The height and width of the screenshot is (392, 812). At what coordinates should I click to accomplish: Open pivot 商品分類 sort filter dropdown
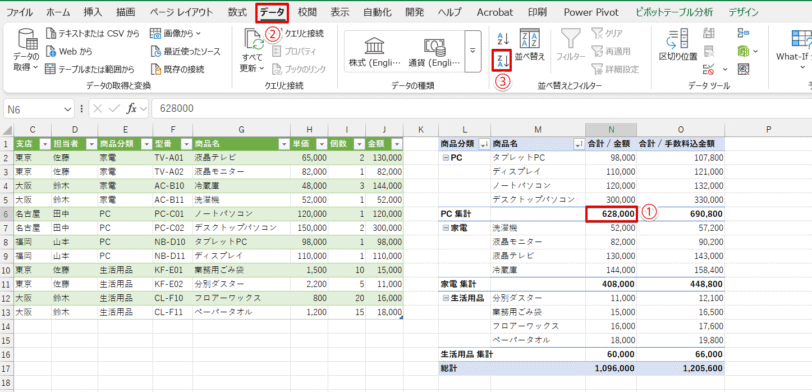pos(484,144)
